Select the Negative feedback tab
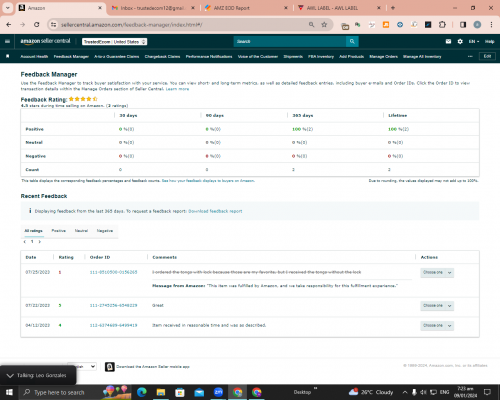 coord(105,231)
